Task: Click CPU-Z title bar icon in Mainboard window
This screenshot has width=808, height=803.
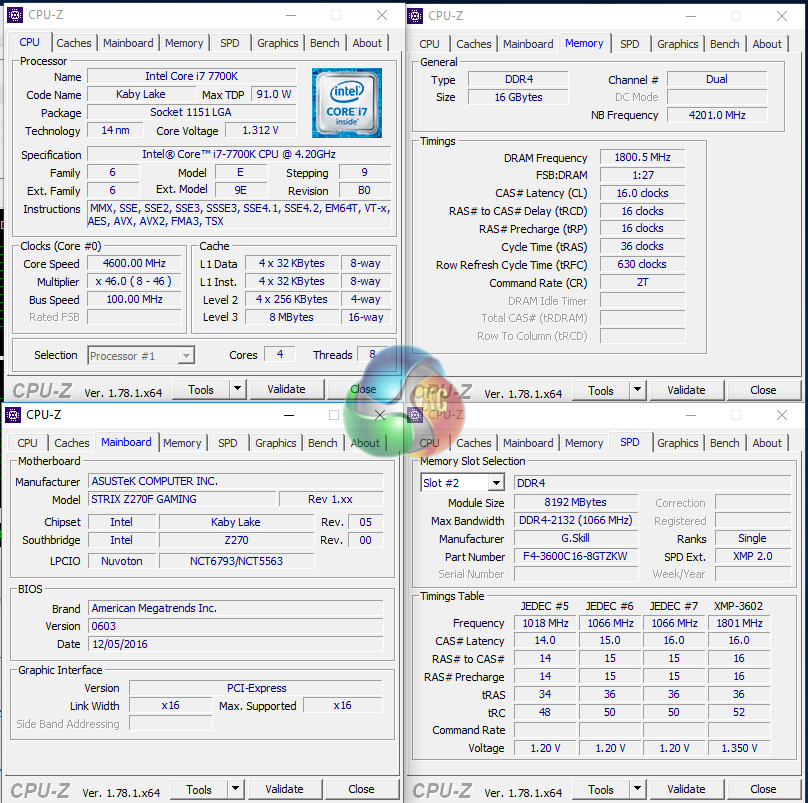Action: (x=13, y=414)
